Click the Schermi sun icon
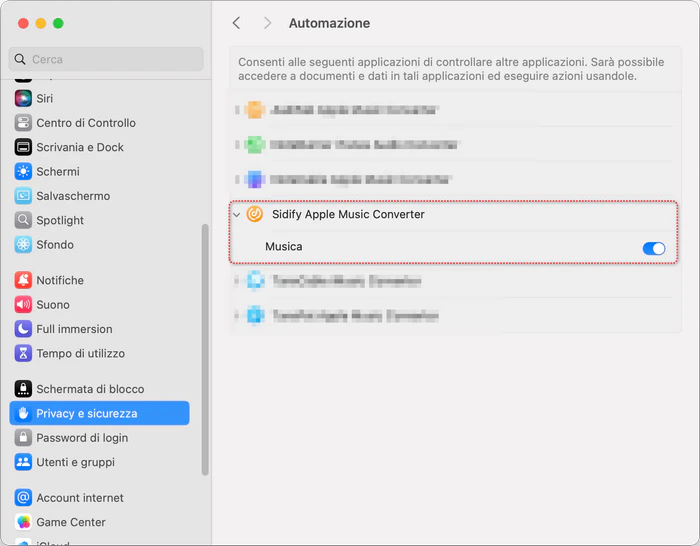Screen dimensions: 700x546 point(23,171)
